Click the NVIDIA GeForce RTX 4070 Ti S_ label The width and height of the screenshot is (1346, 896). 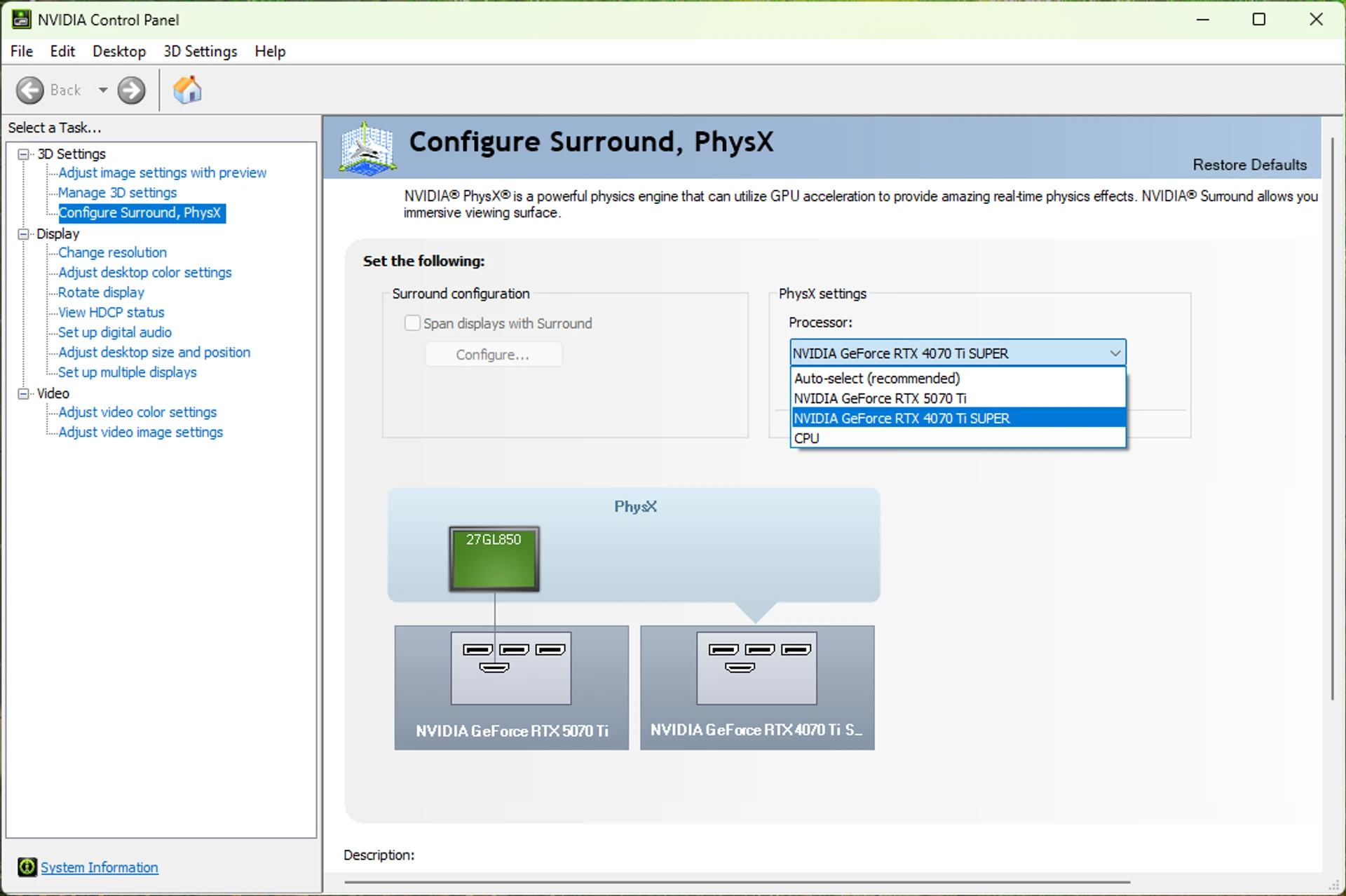tap(756, 731)
